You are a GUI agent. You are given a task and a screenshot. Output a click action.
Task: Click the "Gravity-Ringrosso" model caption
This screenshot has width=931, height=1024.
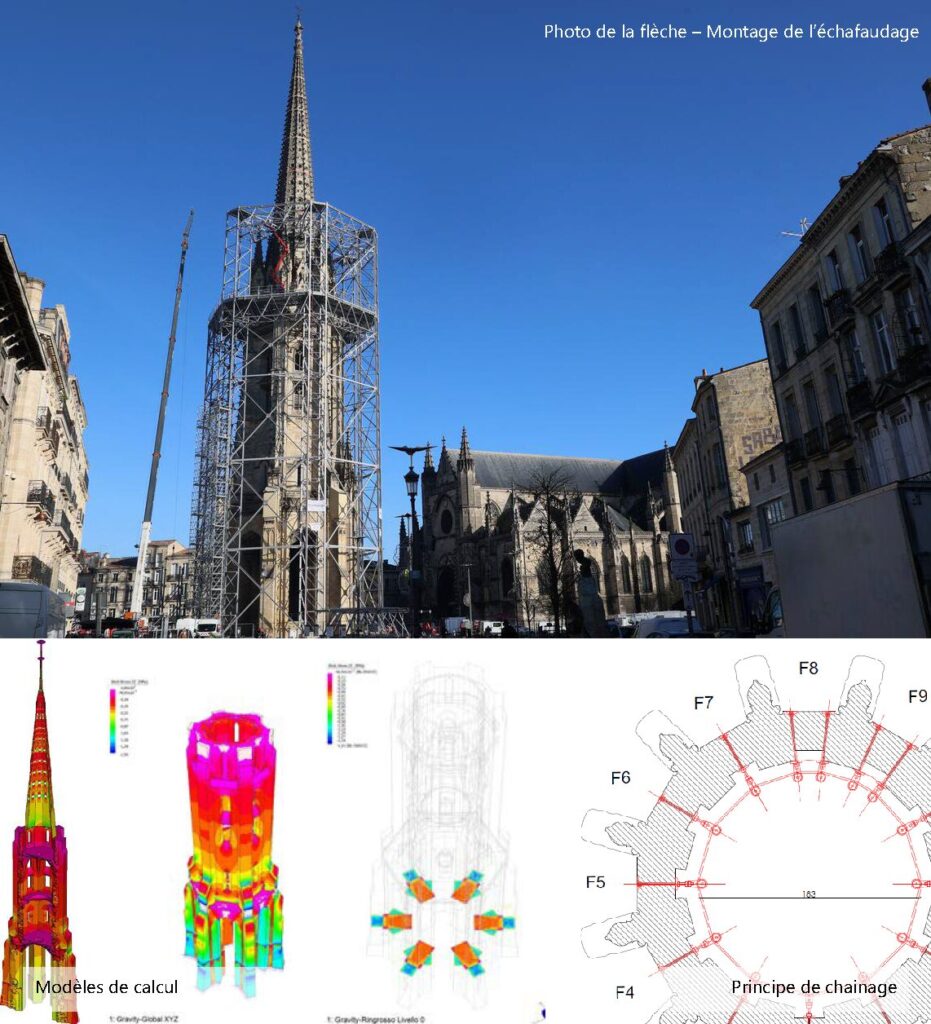[x=375, y=1019]
